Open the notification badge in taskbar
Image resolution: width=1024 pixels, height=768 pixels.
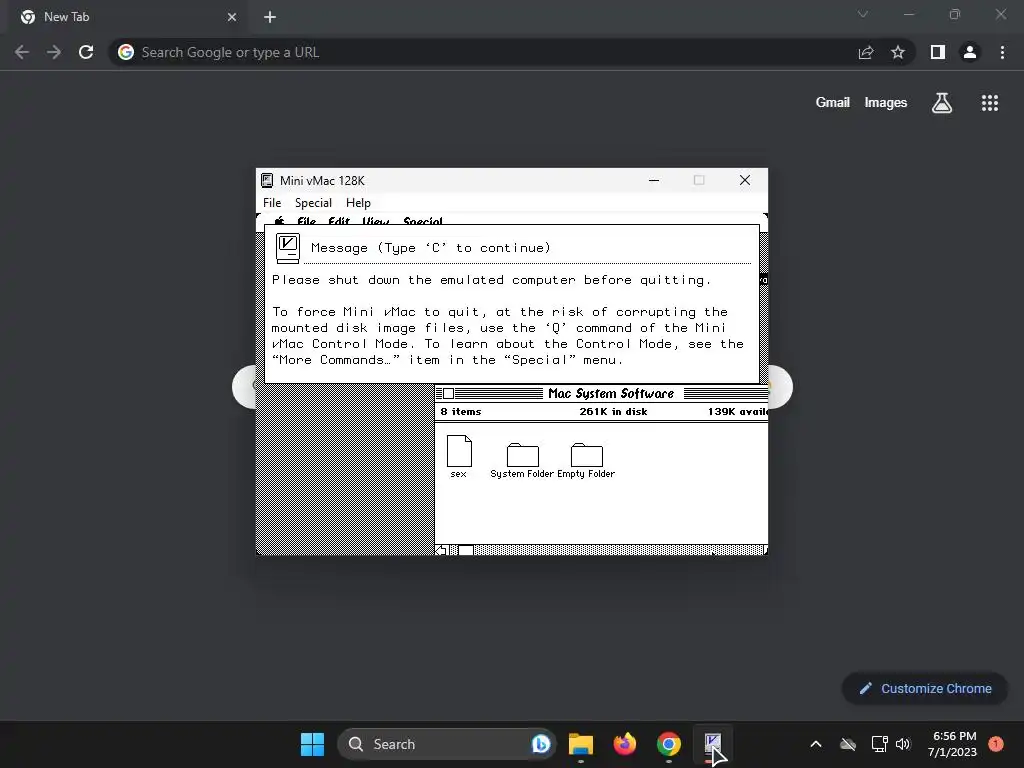tap(996, 743)
